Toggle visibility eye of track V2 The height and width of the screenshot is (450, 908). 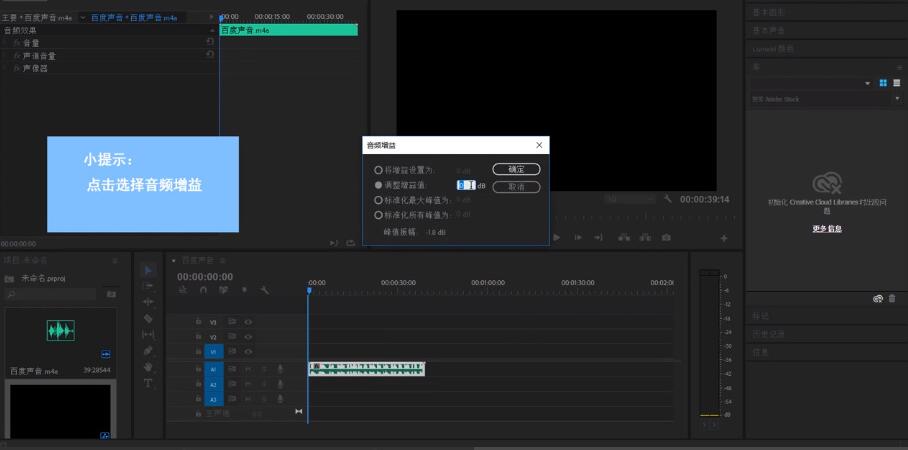[248, 336]
